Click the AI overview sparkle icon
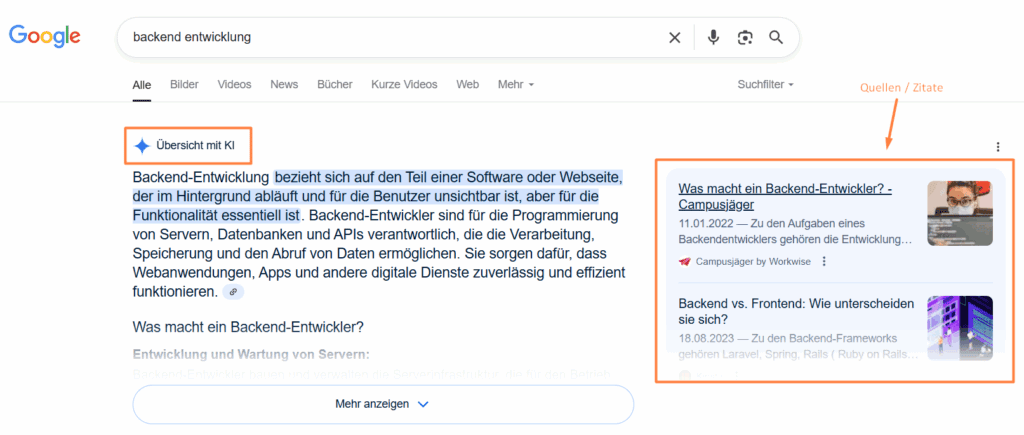Image resolution: width=1024 pixels, height=435 pixels. 142,146
